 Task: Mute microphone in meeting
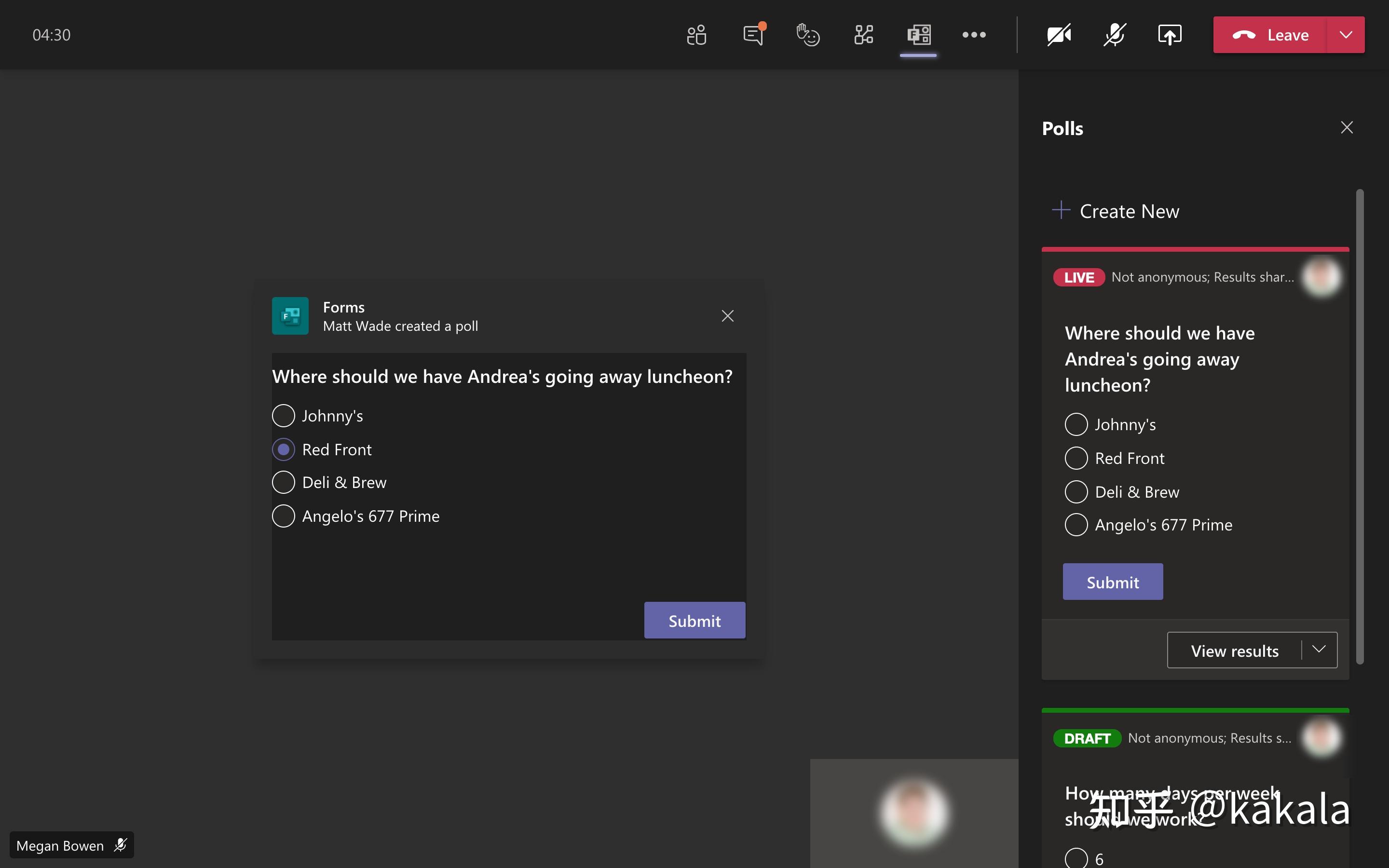click(x=1113, y=34)
